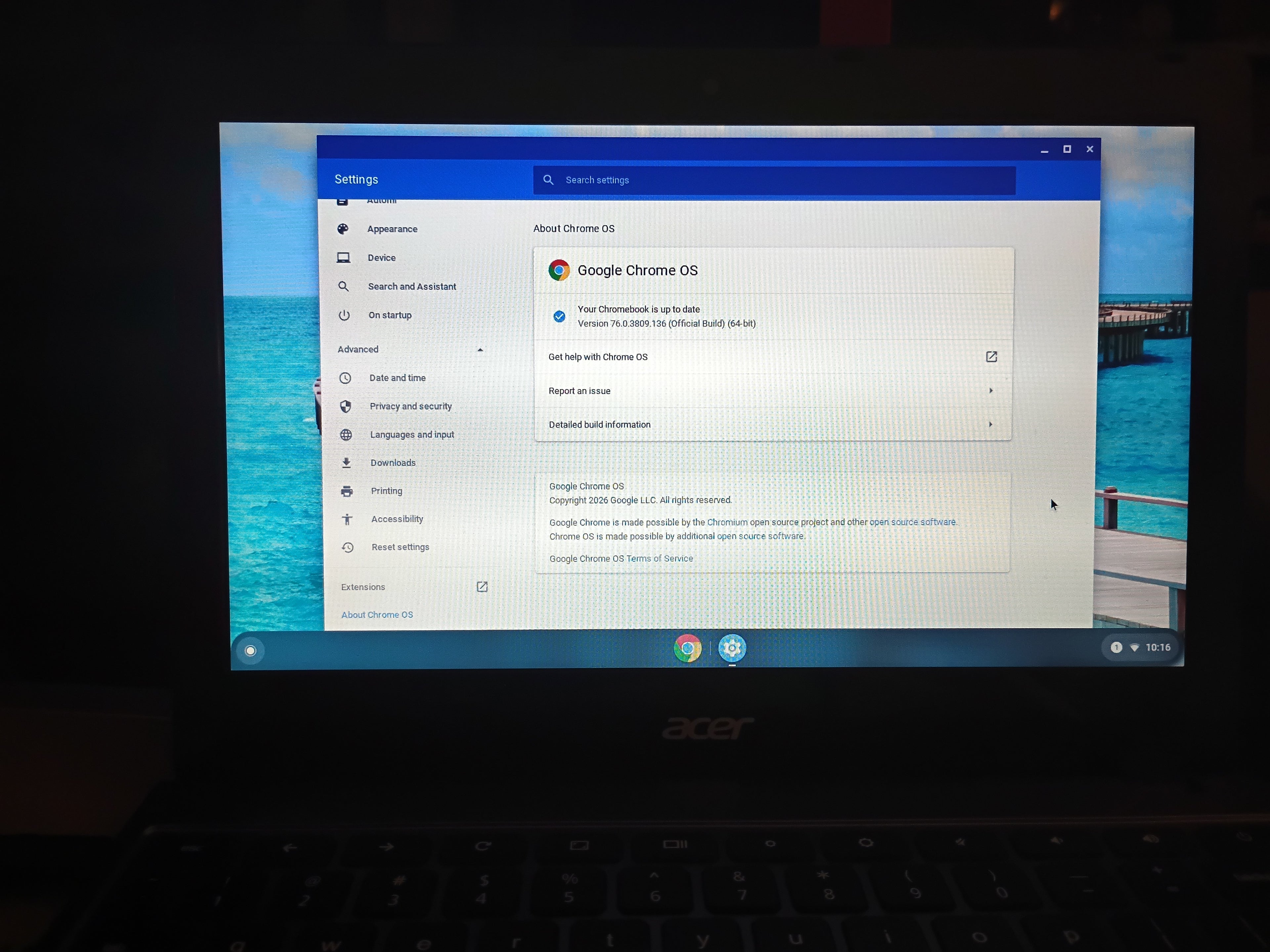
Task: Open Chrome OS additional open source software link
Action: pyautogui.click(x=760, y=536)
